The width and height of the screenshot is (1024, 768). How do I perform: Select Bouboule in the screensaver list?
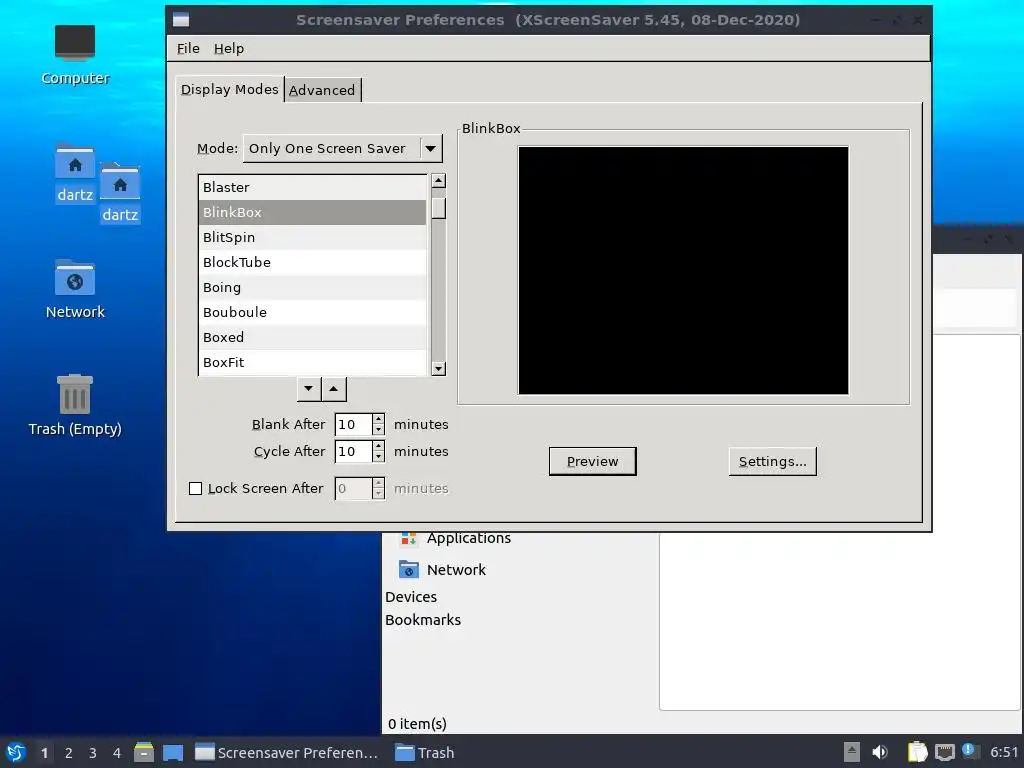pyautogui.click(x=312, y=312)
